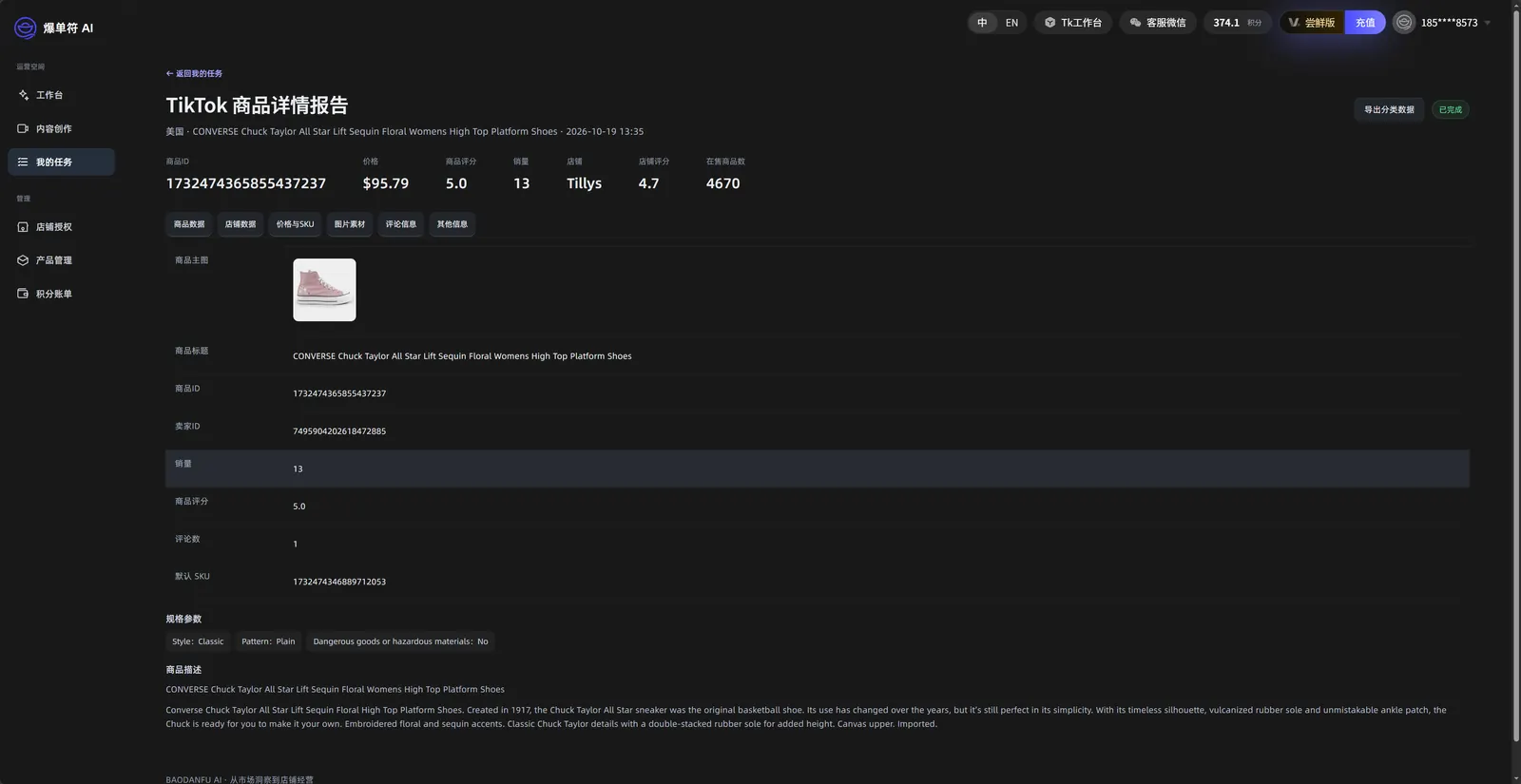Switch language to EN

coord(1011,22)
